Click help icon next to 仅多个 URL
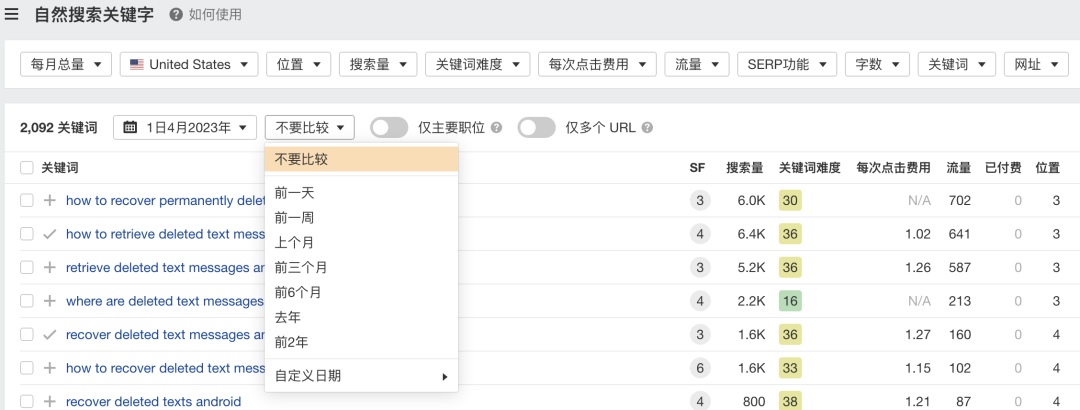 tap(647, 127)
